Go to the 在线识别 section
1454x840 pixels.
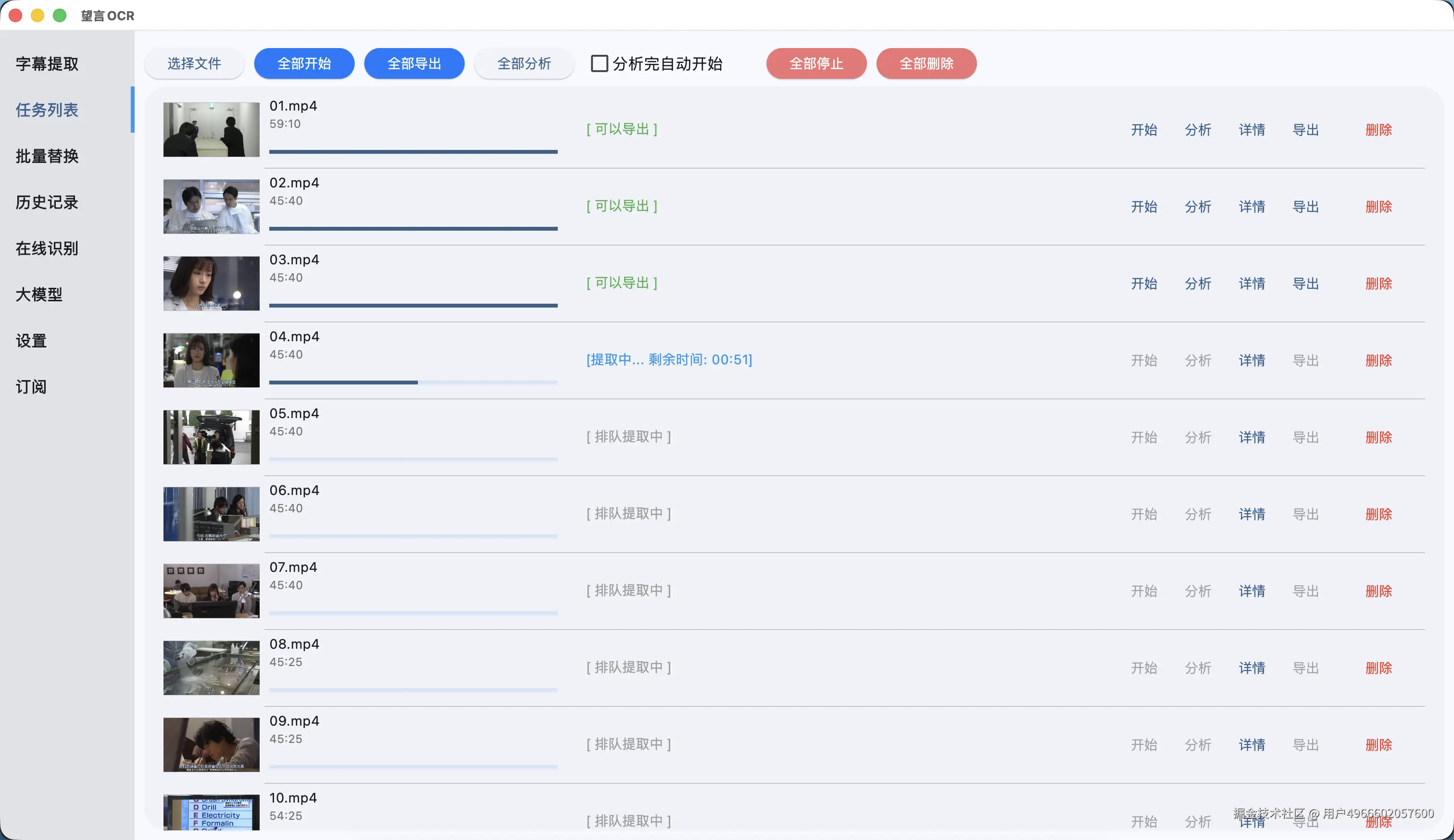click(x=47, y=248)
